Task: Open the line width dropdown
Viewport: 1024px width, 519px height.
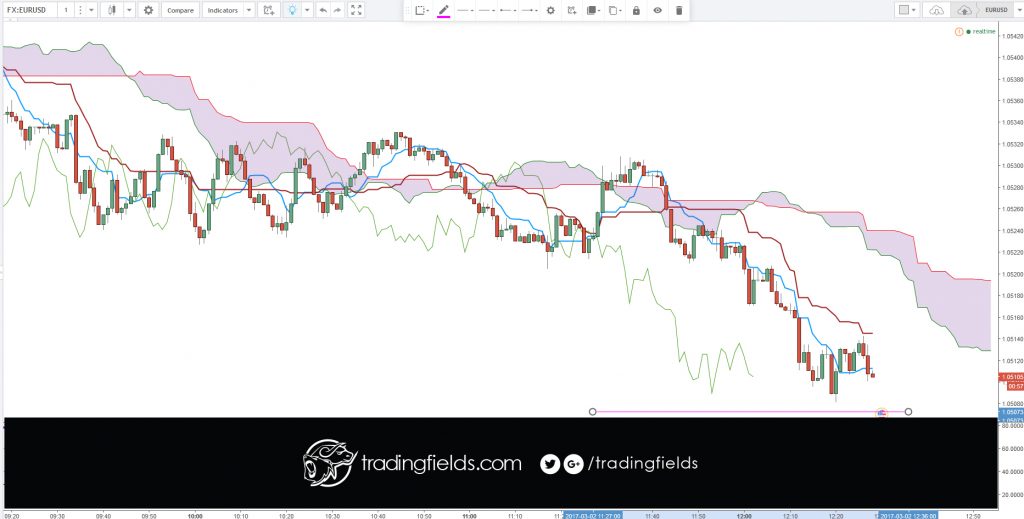Action: pos(487,10)
